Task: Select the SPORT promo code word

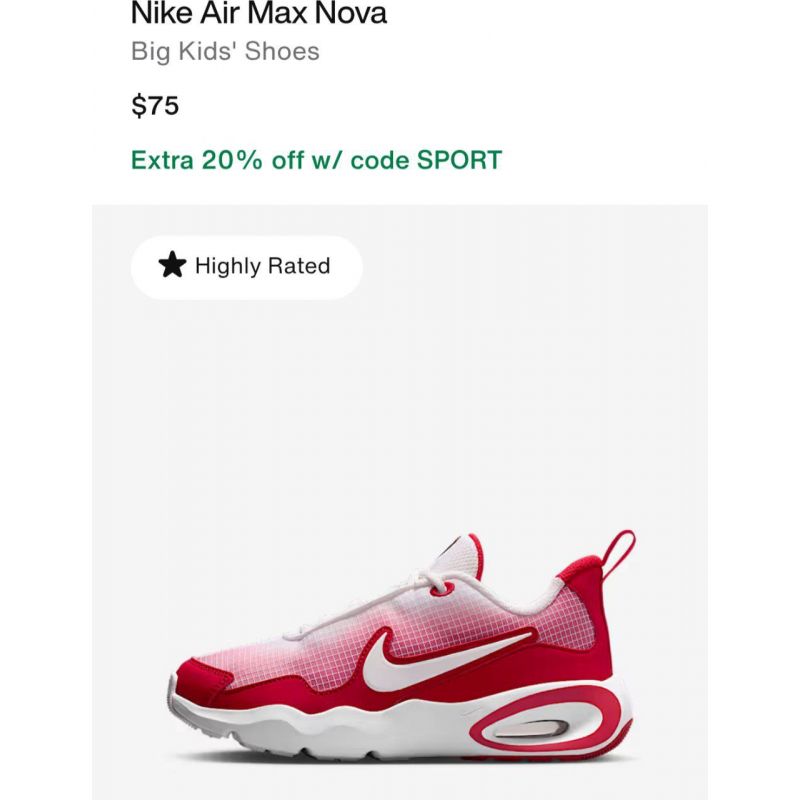Action: [459, 160]
